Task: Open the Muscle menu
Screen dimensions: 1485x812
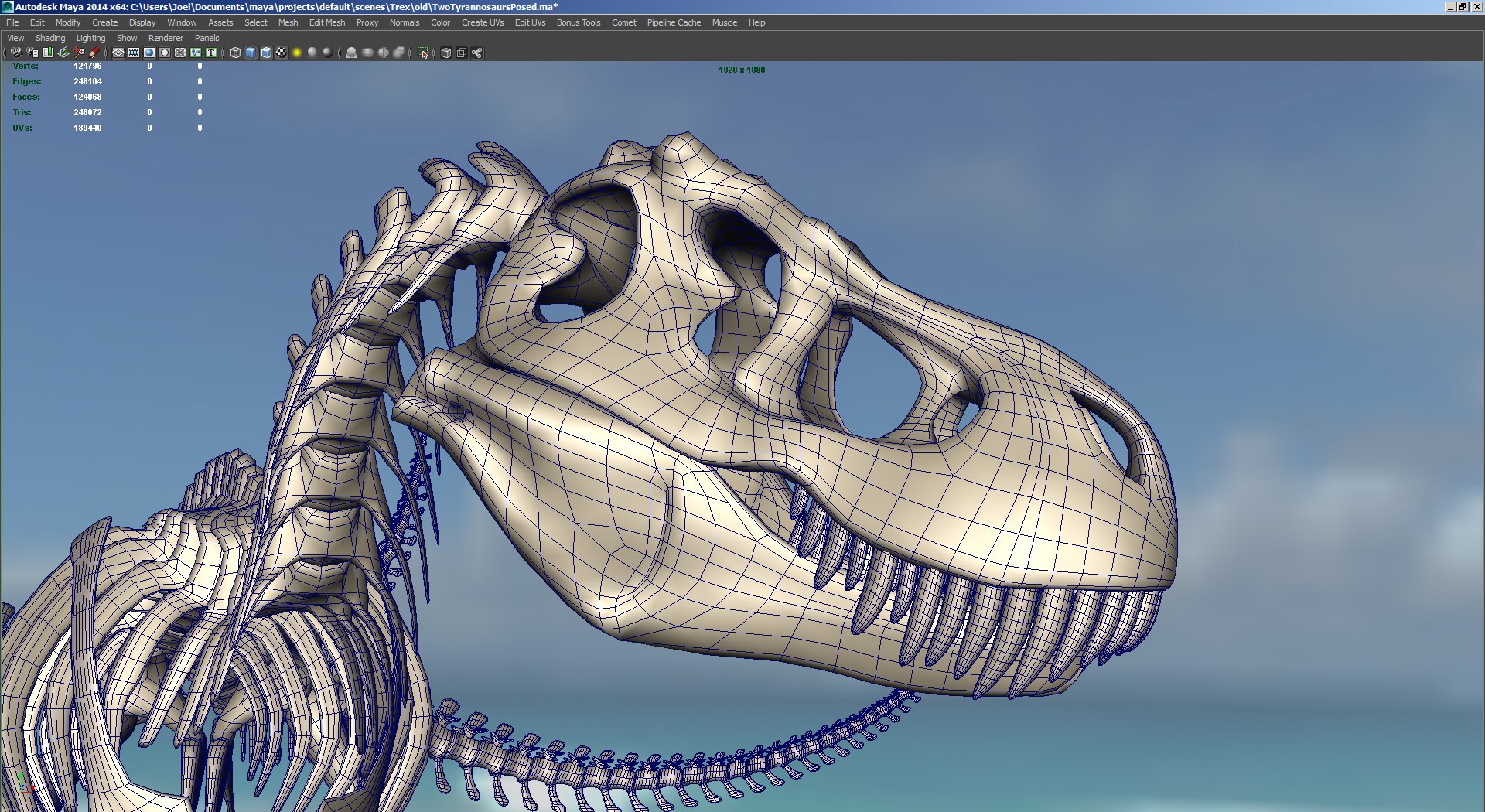Action: tap(725, 22)
